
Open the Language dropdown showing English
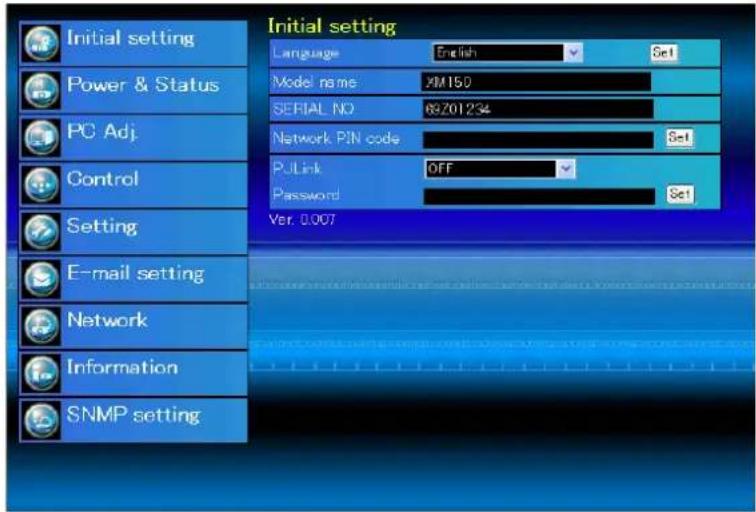(x=508, y=53)
